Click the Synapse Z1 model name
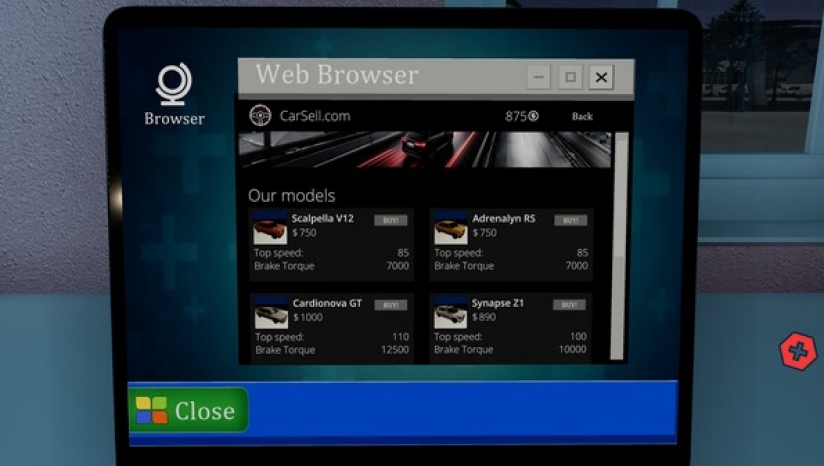This screenshot has width=824, height=466. click(498, 303)
